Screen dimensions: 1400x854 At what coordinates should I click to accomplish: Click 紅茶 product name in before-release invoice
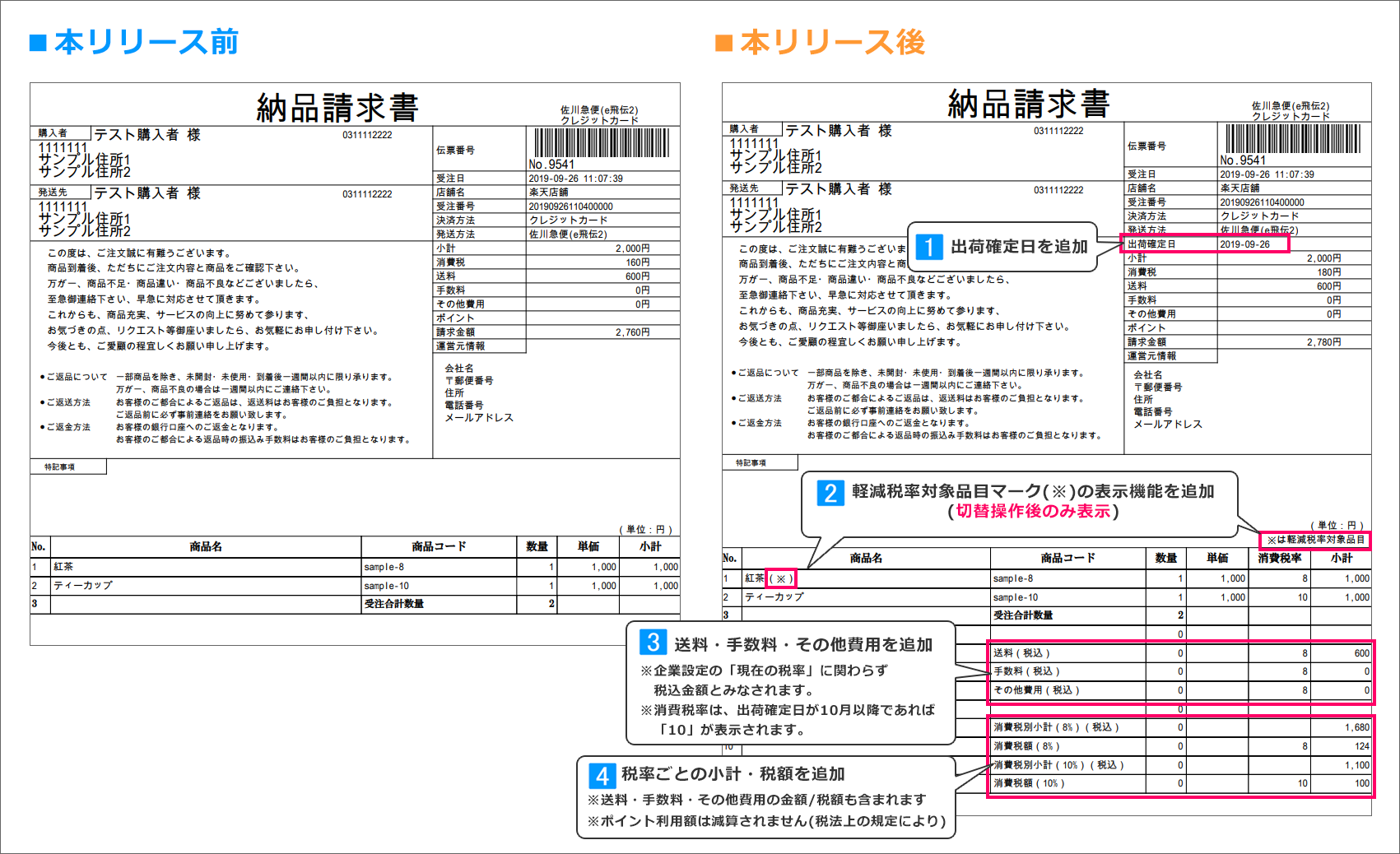(x=63, y=567)
